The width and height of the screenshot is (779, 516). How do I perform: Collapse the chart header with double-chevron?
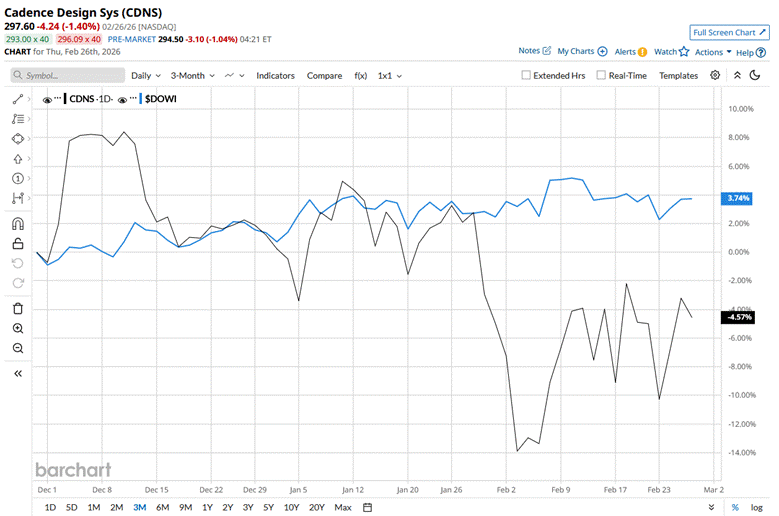737,75
